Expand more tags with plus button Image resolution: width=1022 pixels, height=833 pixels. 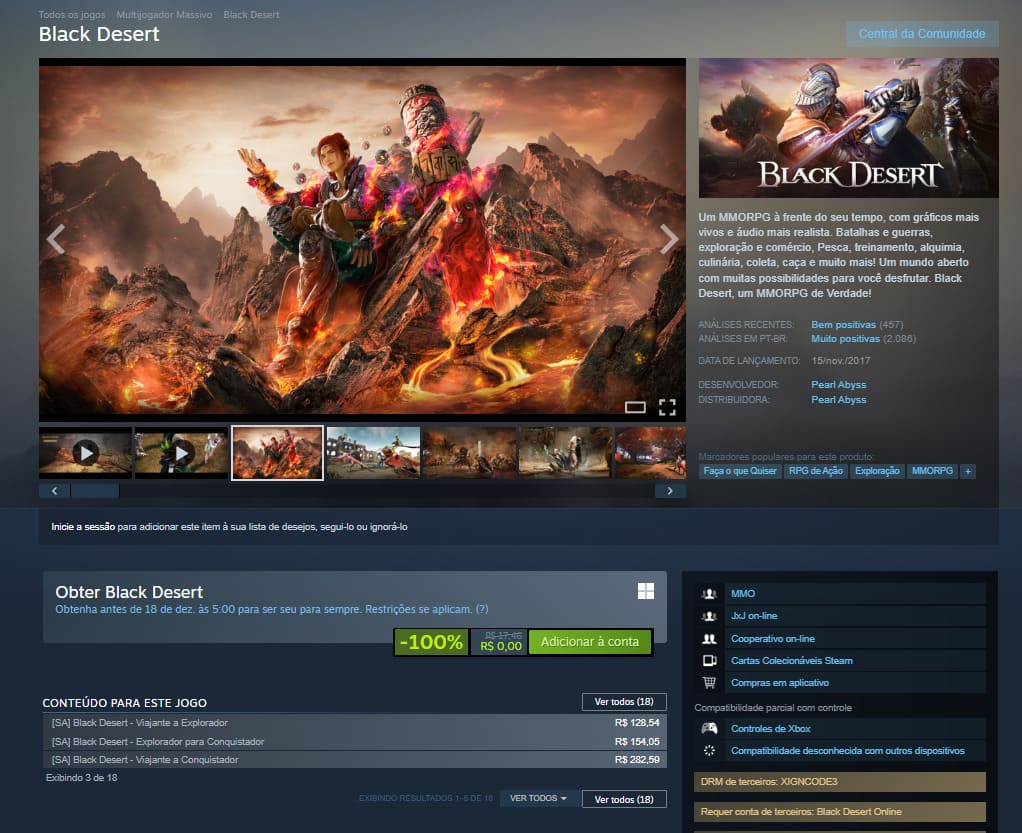coord(967,471)
